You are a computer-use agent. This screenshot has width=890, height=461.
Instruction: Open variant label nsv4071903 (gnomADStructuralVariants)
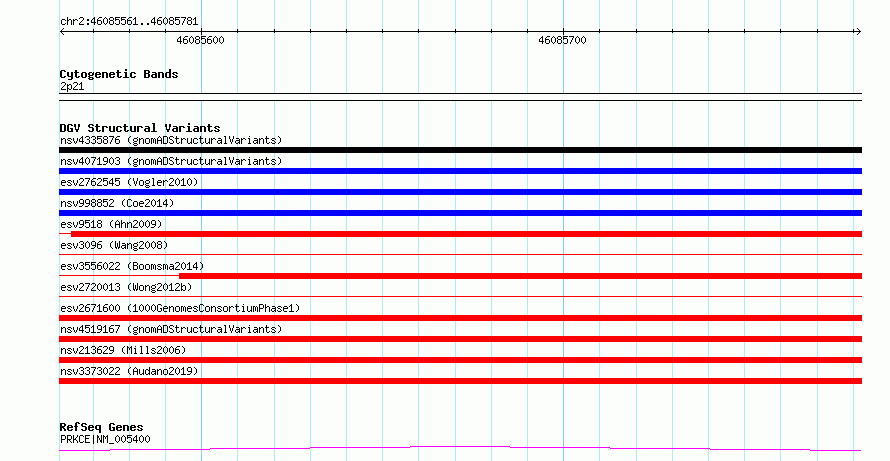171,161
